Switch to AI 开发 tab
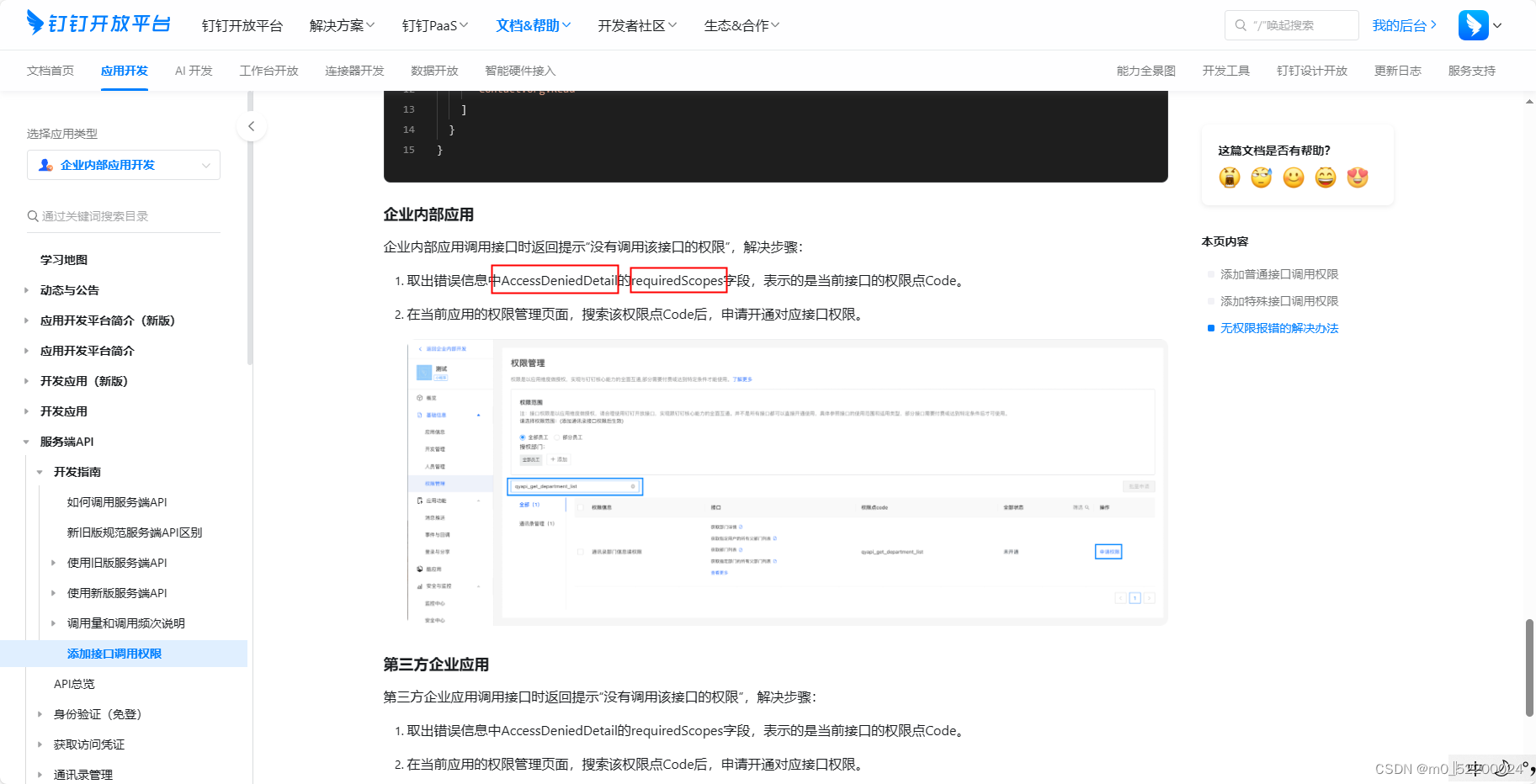 (194, 71)
